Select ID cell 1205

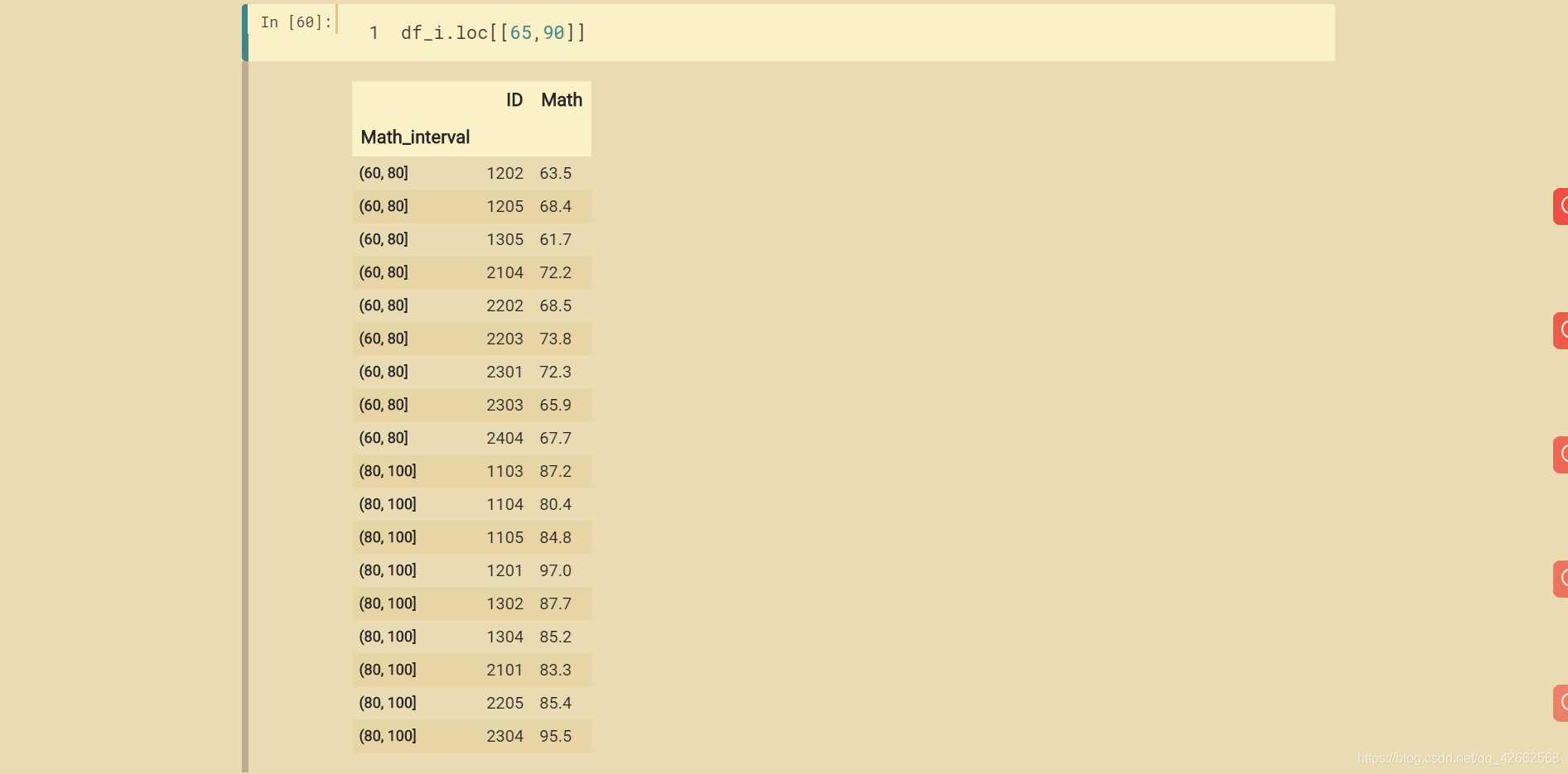tap(504, 206)
